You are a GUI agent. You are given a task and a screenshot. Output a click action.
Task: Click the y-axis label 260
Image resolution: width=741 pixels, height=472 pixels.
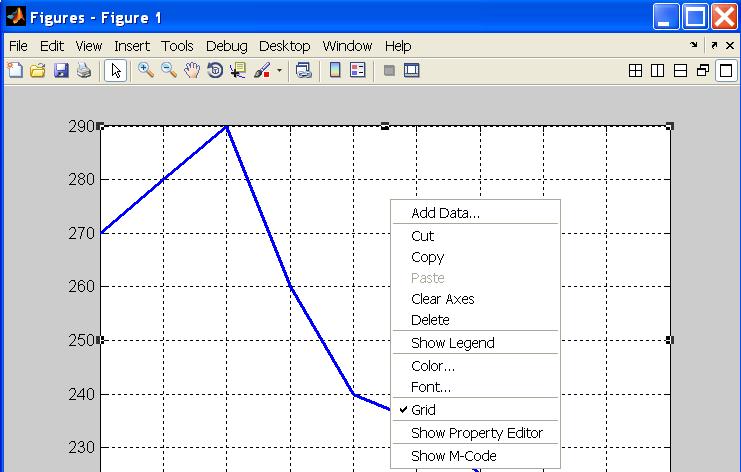(x=81, y=286)
